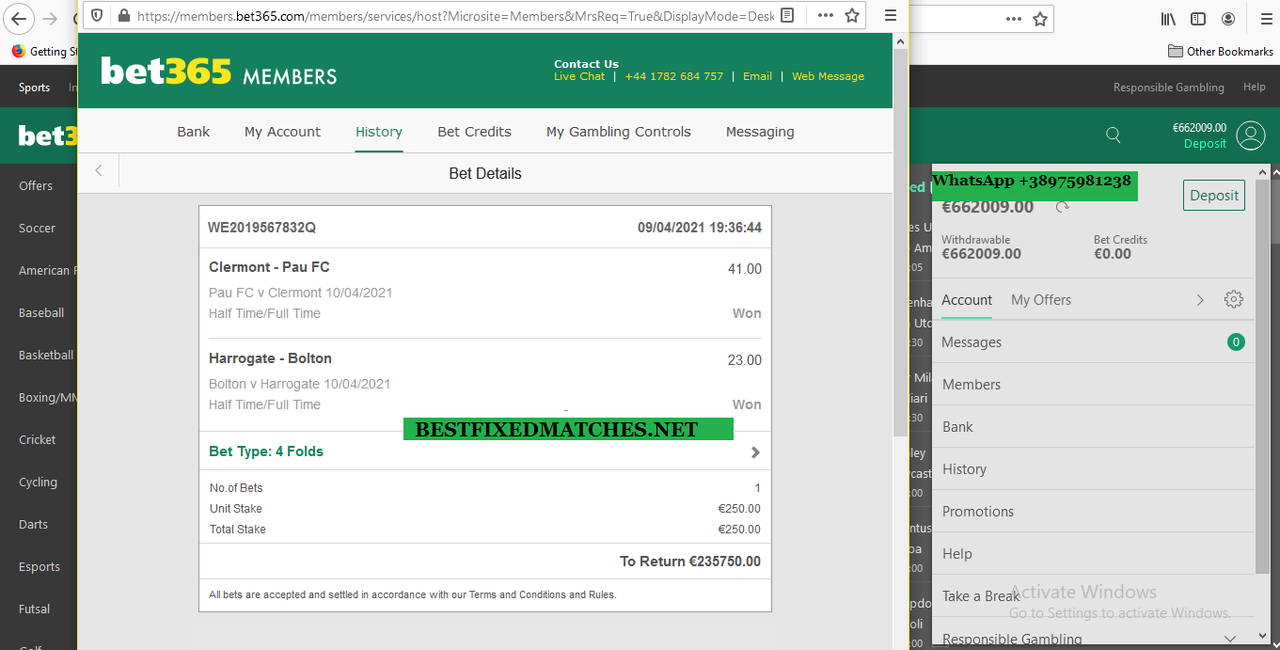1280x650 pixels.
Task: Open account settings gear icon
Action: 1234,299
